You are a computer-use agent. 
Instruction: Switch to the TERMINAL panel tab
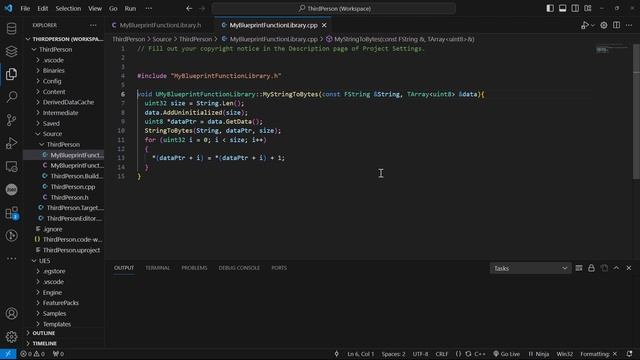[157, 268]
